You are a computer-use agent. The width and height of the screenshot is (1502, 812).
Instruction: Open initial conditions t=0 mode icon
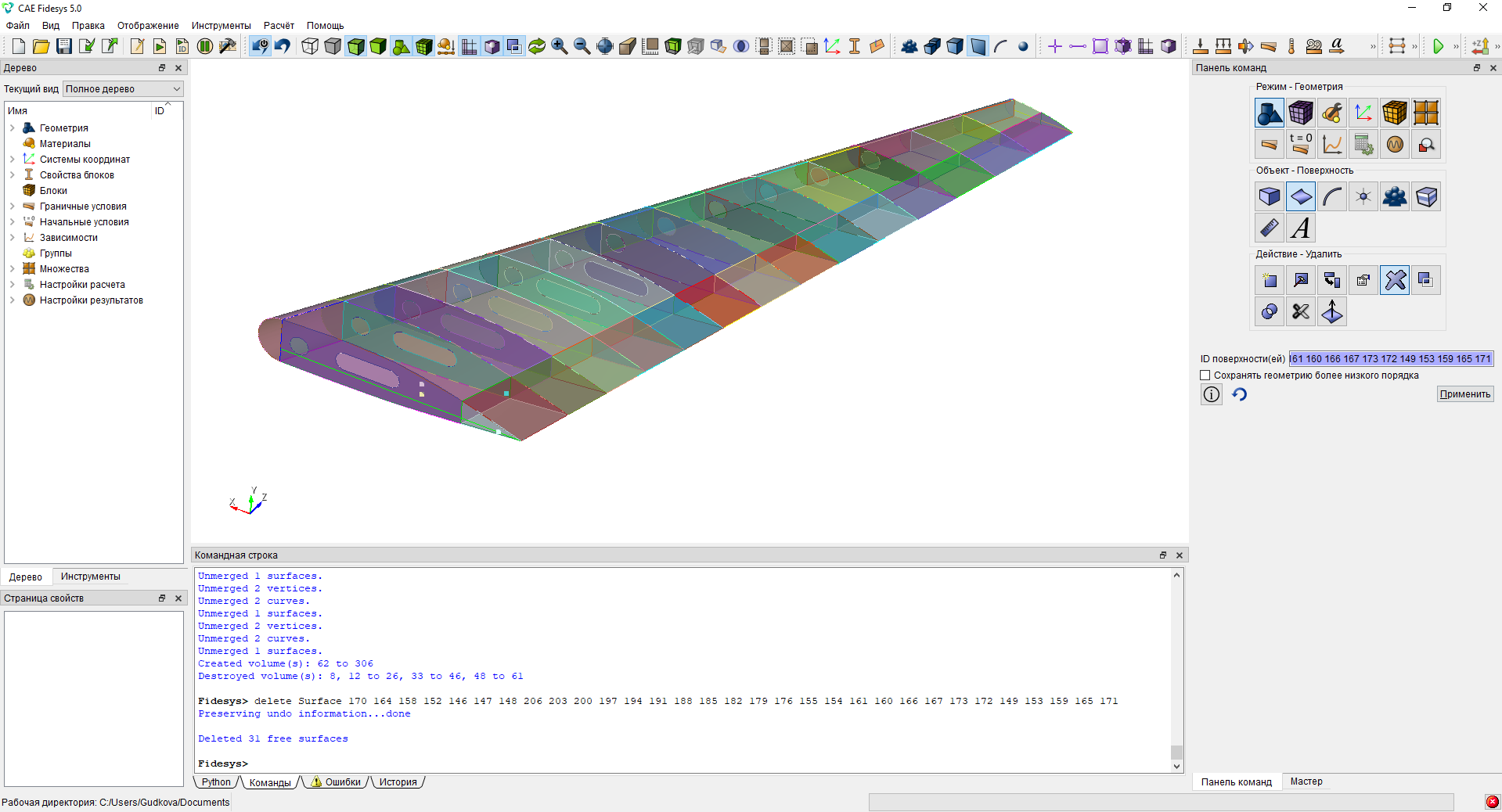(x=1301, y=144)
